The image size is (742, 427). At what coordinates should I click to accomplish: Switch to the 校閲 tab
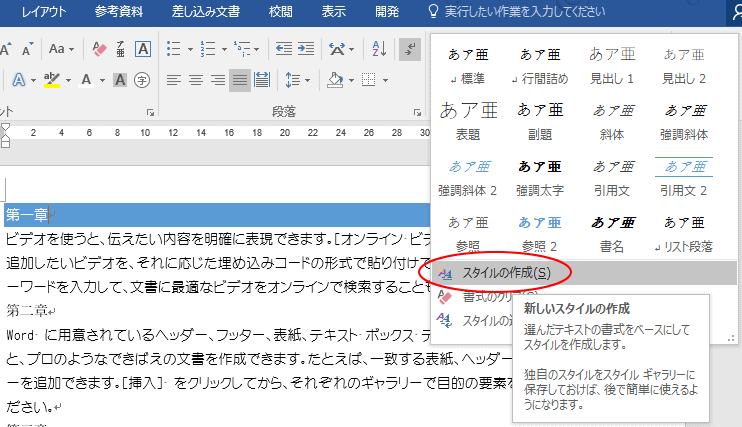point(281,11)
